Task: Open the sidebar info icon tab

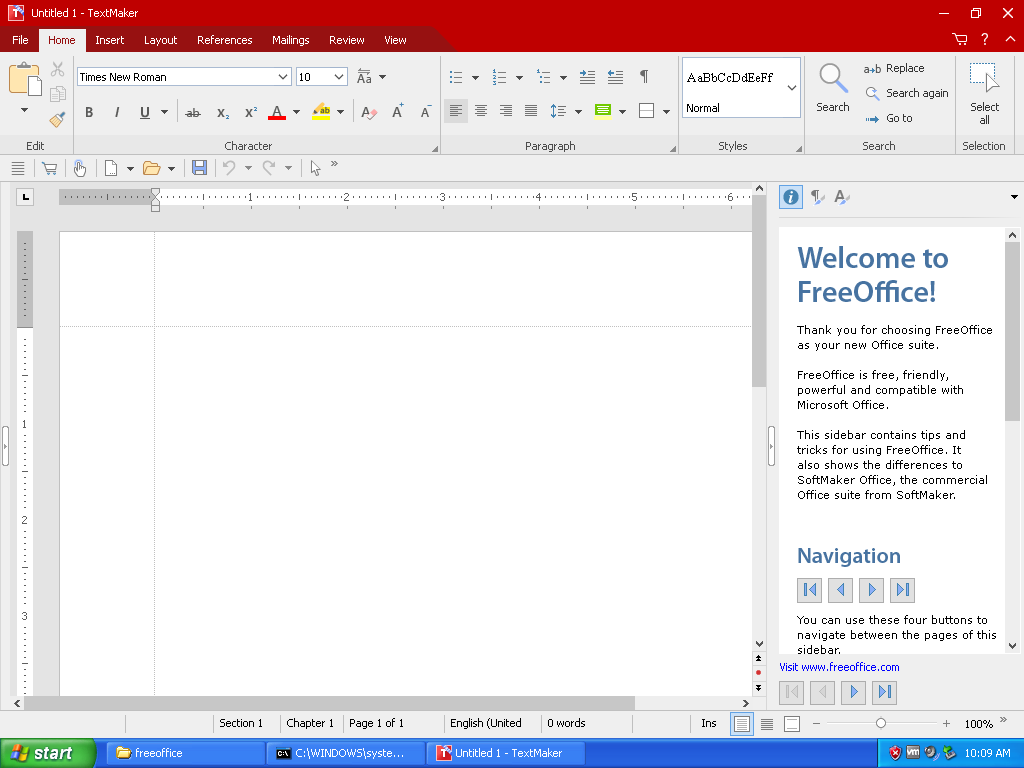Action: click(x=791, y=197)
